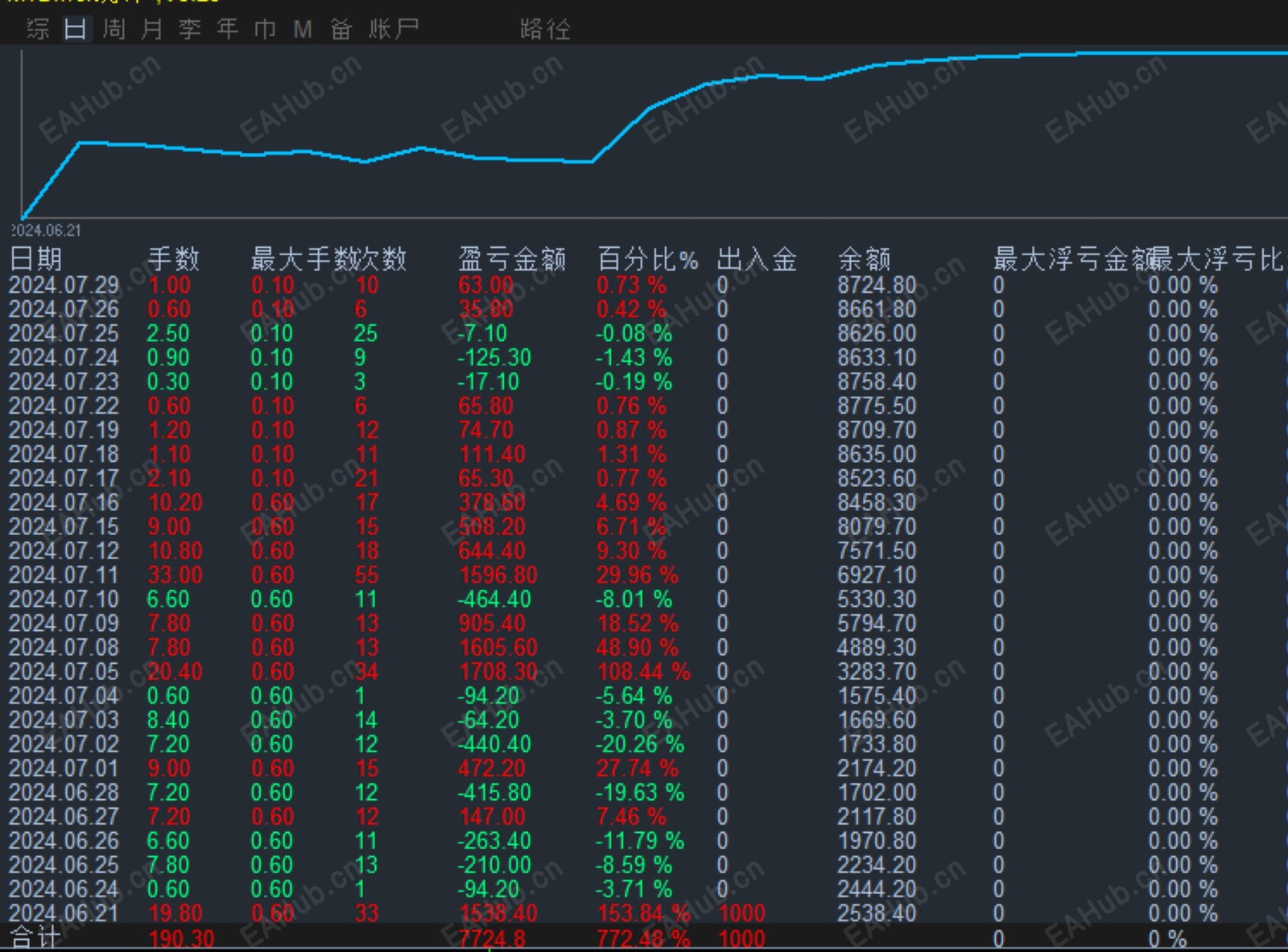Select the 2024.07.16 date row
Image resolution: width=1288 pixels, height=952 pixels.
pyautogui.click(x=64, y=502)
